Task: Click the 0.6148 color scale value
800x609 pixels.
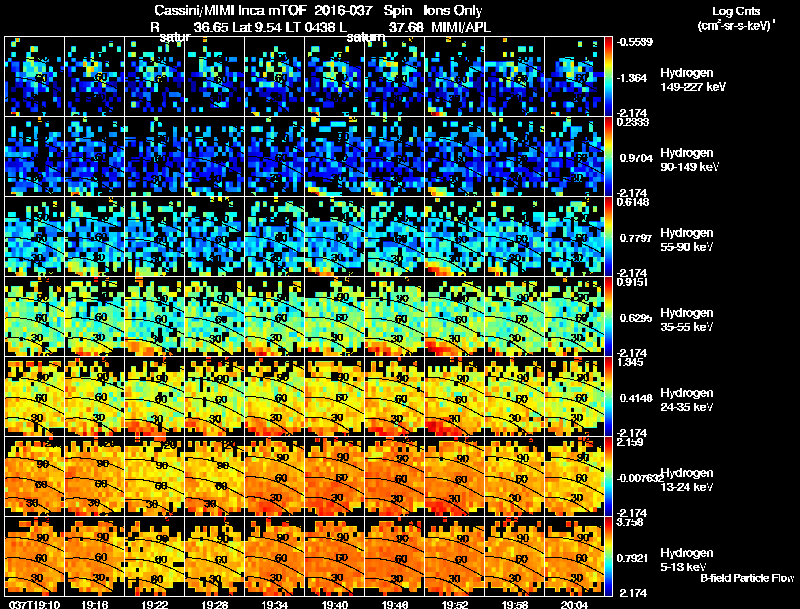Action: [x=633, y=202]
